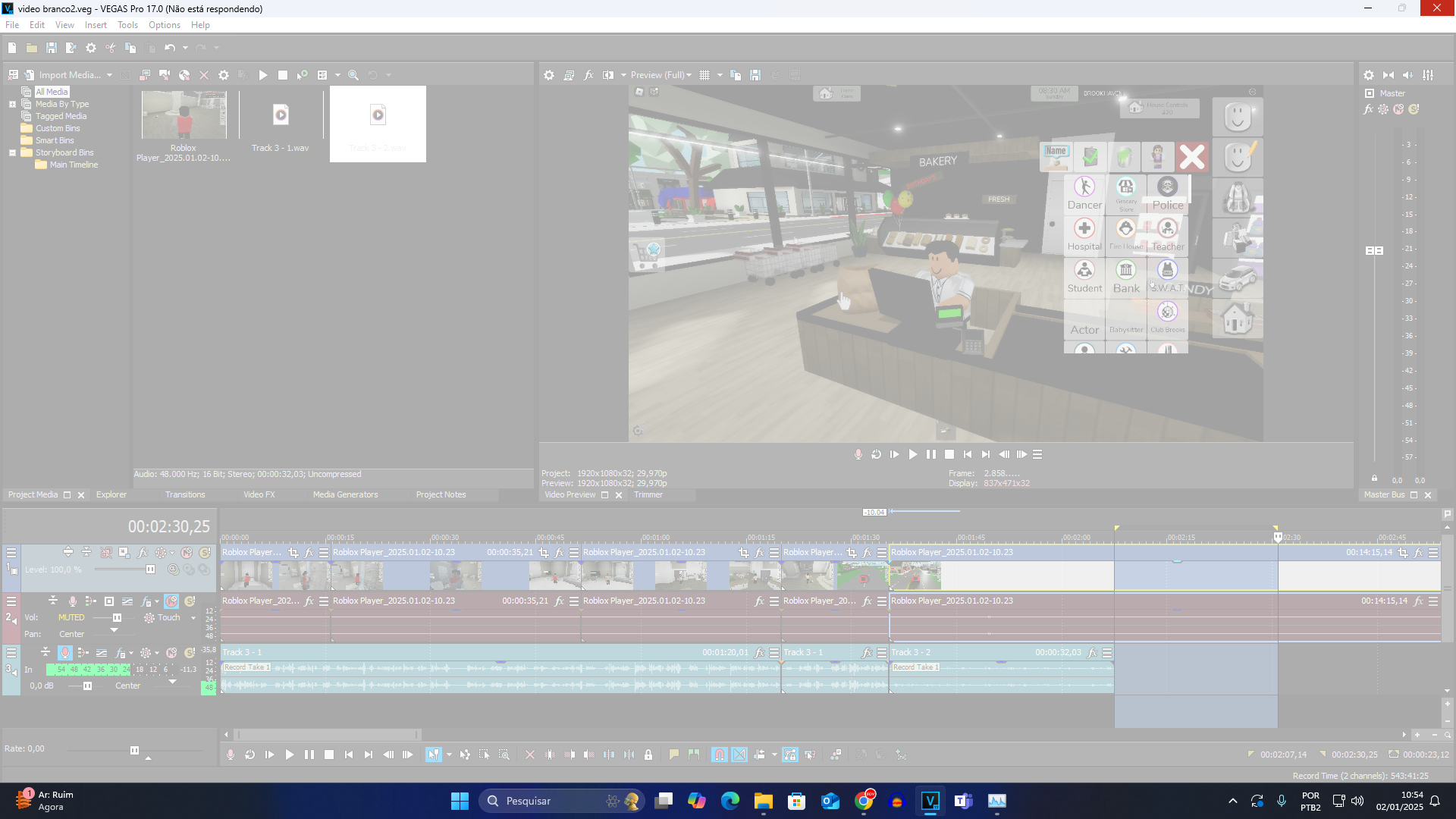Toggle overlays grid in preview toolbar
Viewport: 1456px width, 819px height.
(704, 75)
